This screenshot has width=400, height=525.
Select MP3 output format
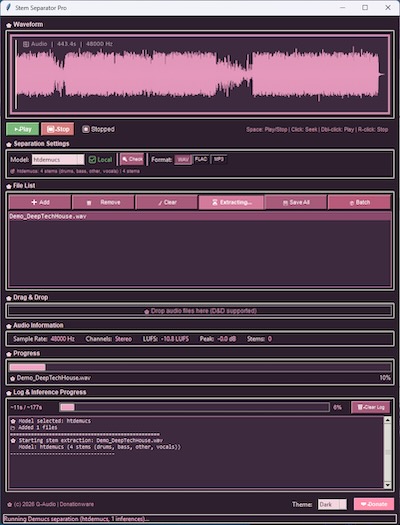pos(219,159)
